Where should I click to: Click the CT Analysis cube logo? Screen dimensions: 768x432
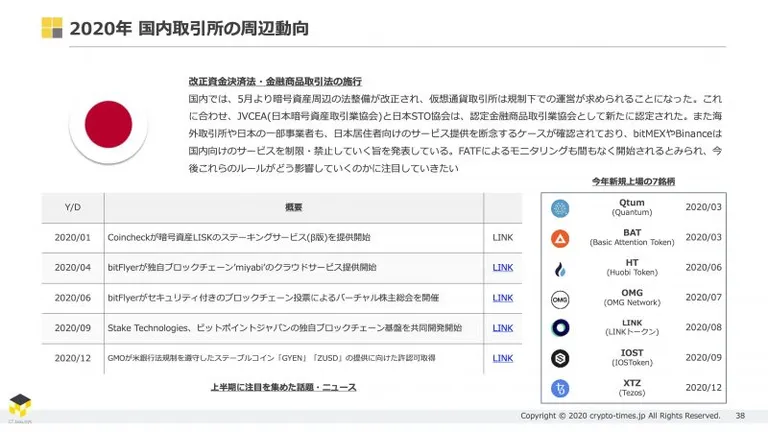pyautogui.click(x=20, y=406)
